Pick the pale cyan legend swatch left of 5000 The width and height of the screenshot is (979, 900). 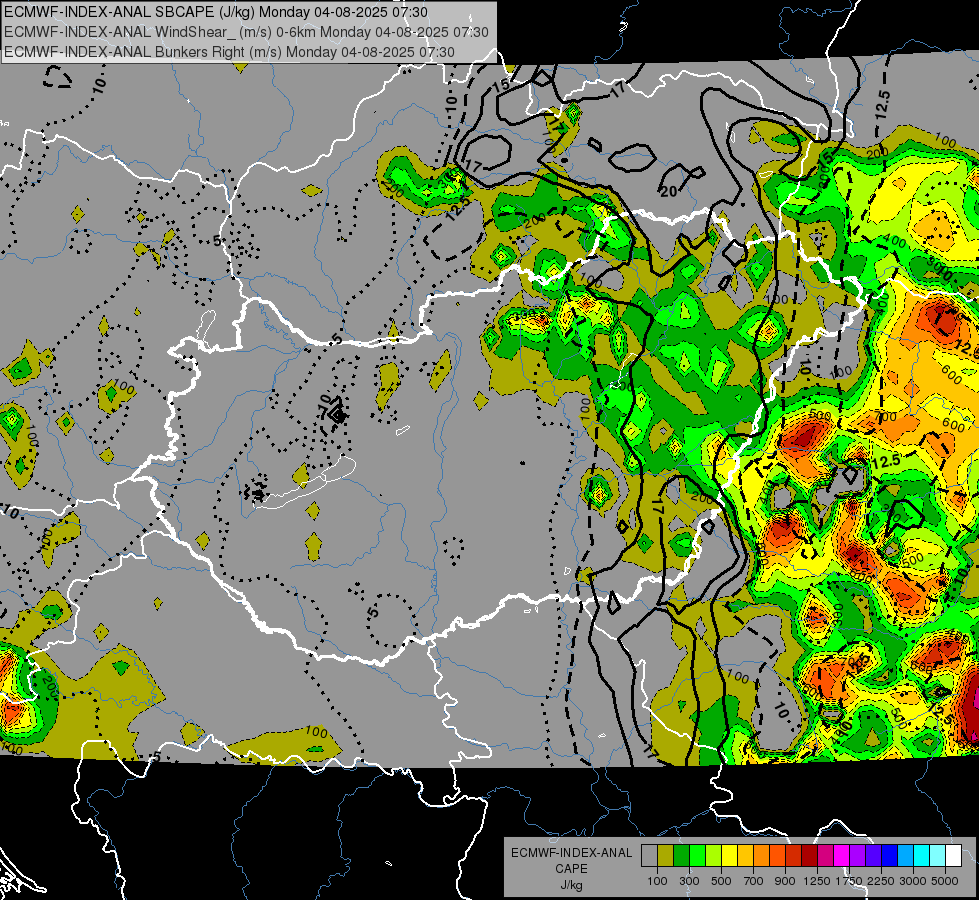coord(938,856)
